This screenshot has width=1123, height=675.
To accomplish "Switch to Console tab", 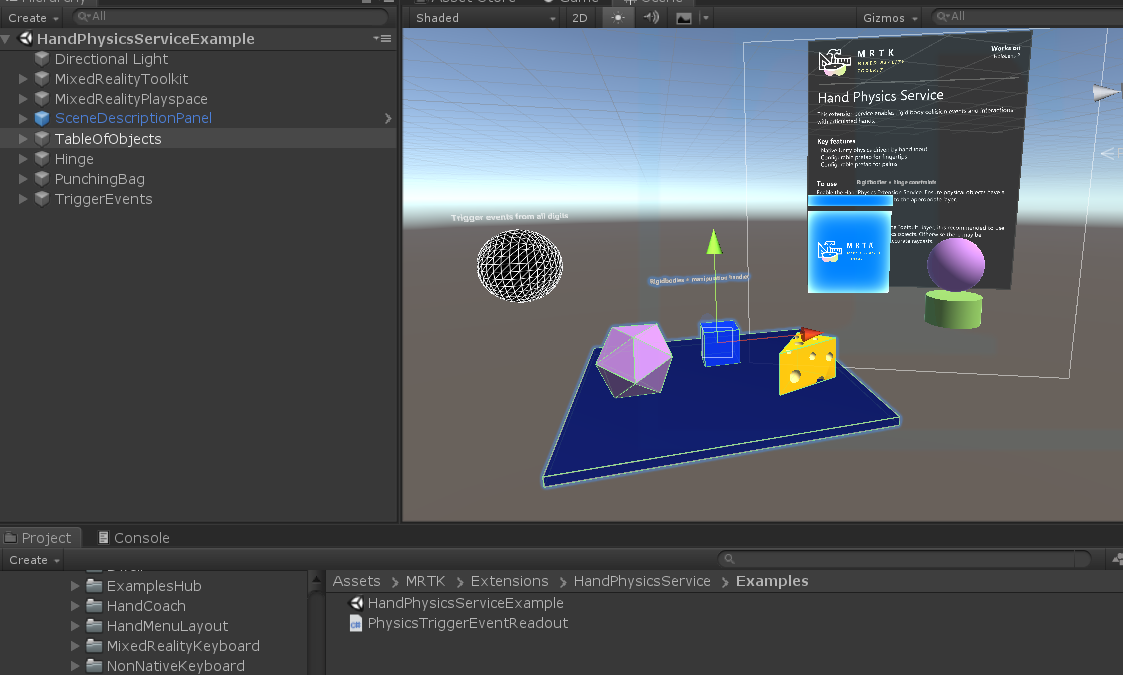I will [134, 537].
